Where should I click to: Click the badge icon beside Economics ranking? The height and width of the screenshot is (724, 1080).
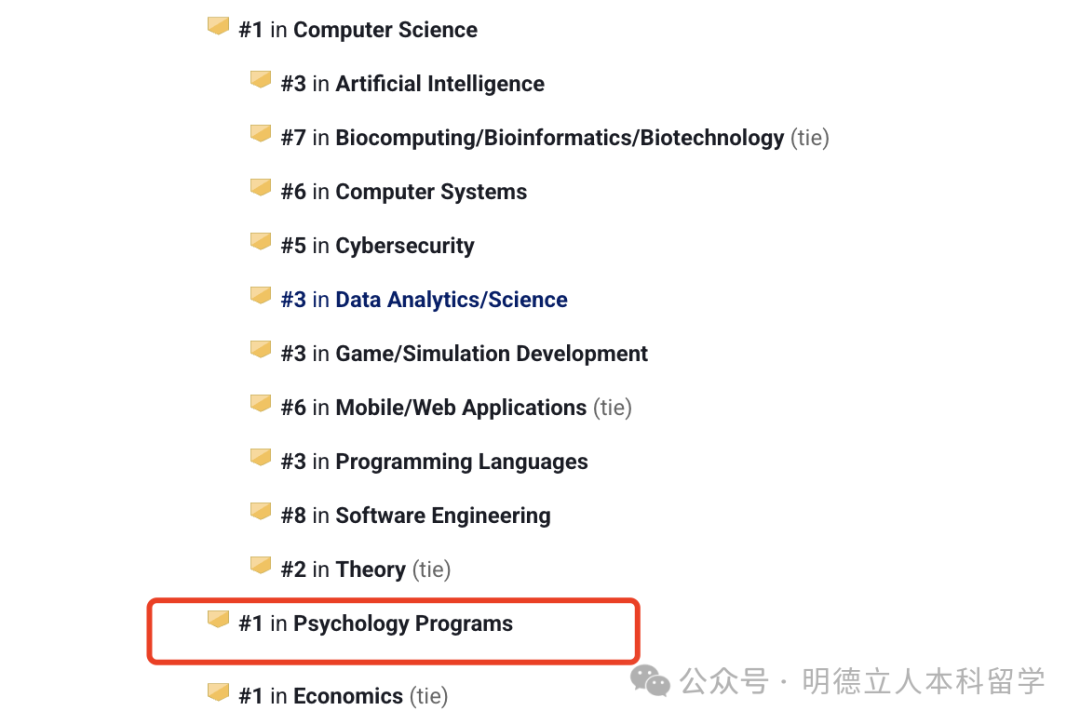tap(218, 691)
